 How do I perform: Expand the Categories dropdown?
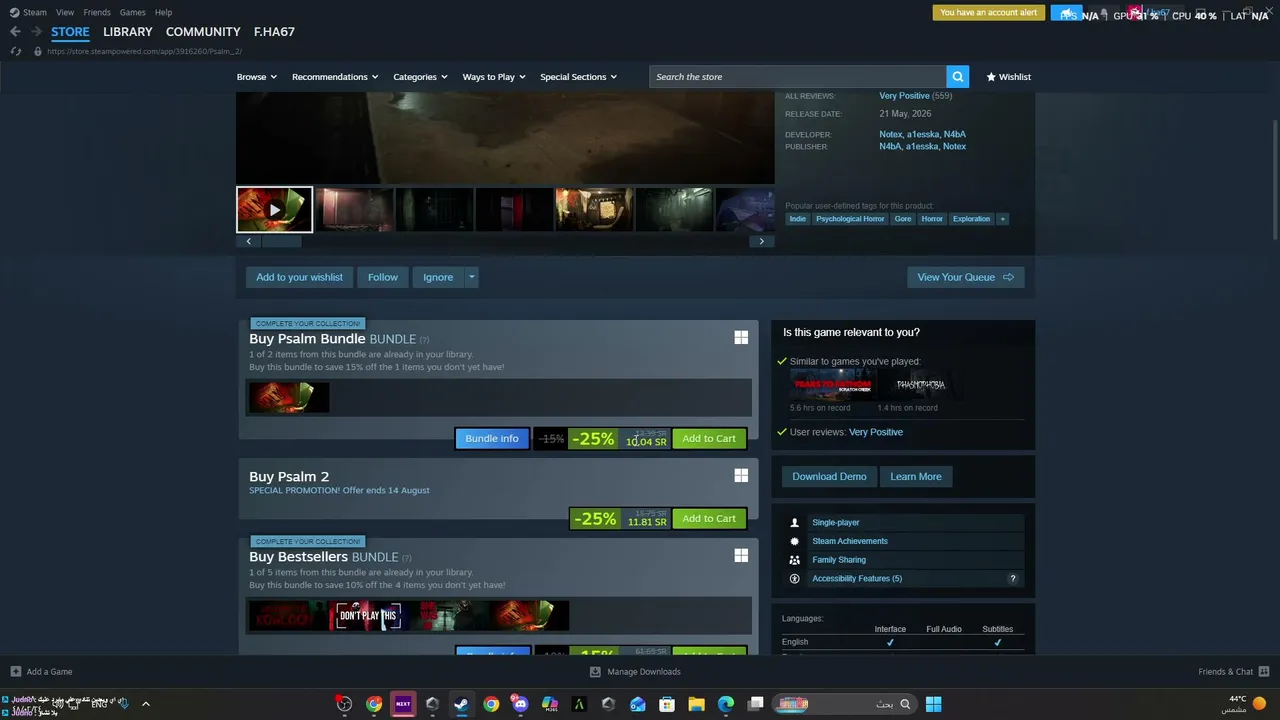[x=420, y=77]
